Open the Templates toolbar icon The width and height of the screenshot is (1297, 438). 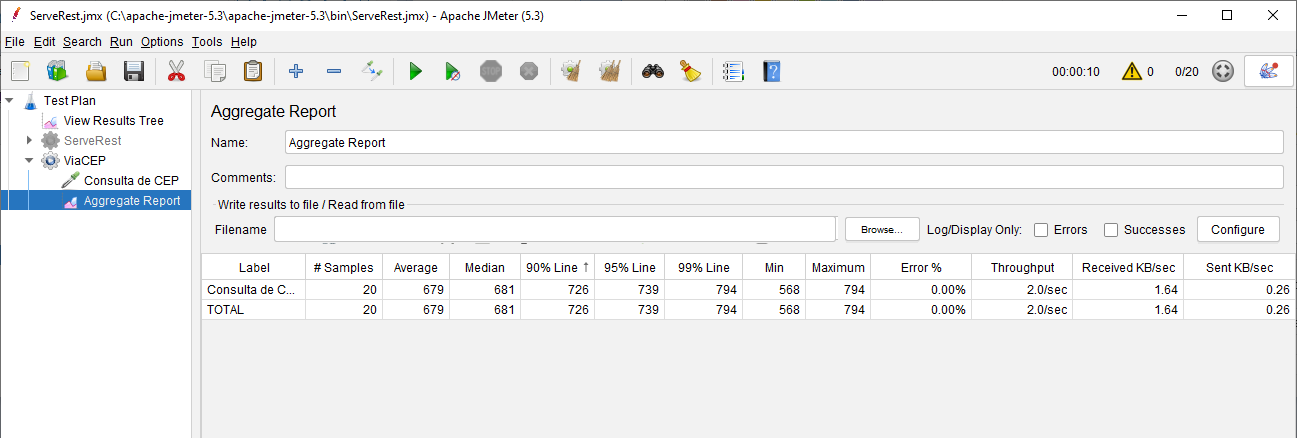pos(57,71)
